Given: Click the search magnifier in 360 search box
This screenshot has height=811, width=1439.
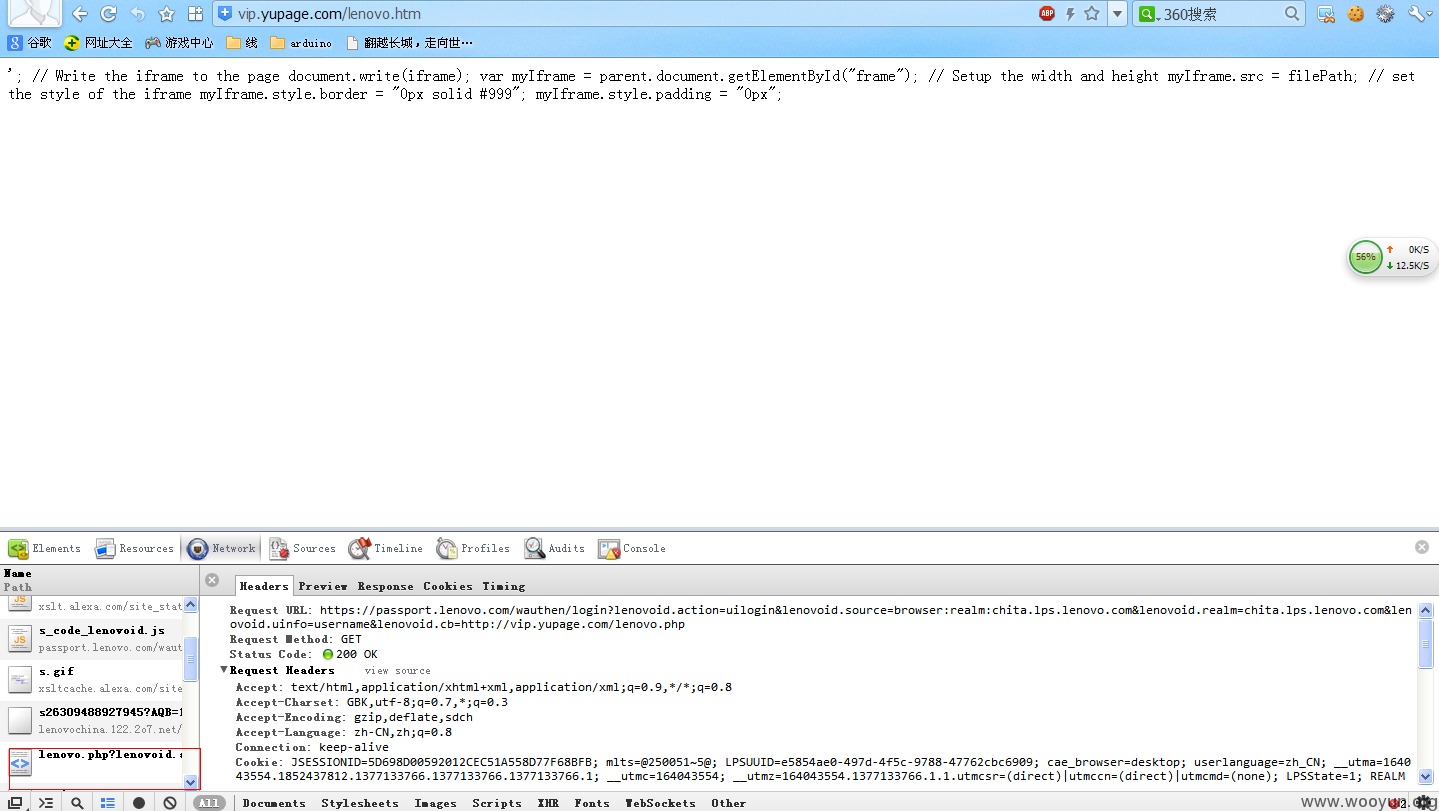Looking at the screenshot, I should click(1292, 14).
